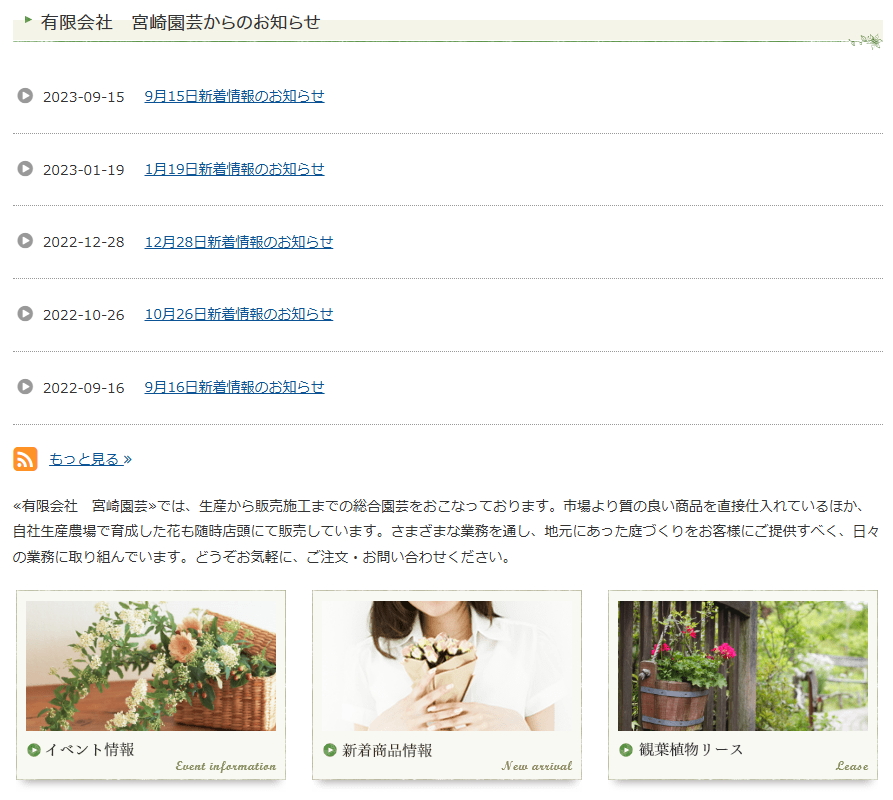Click green play icon next to 新着商品情報
893x800 pixels.
(330, 750)
